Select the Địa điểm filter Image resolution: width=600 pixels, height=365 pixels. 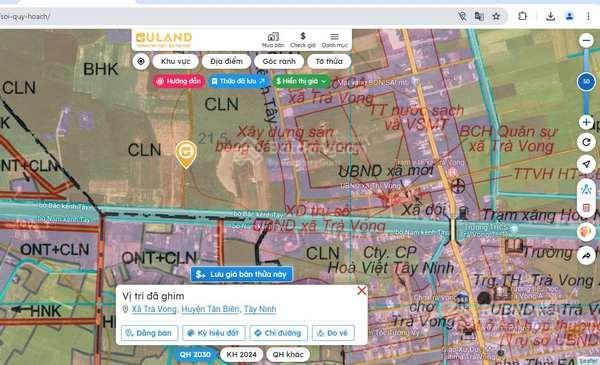pos(226,61)
